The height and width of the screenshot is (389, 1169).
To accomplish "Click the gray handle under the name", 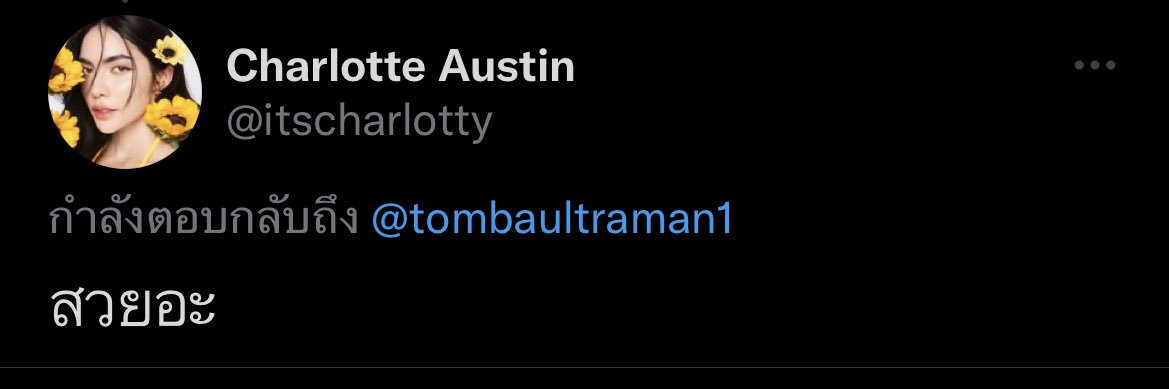I will [x=359, y=121].
